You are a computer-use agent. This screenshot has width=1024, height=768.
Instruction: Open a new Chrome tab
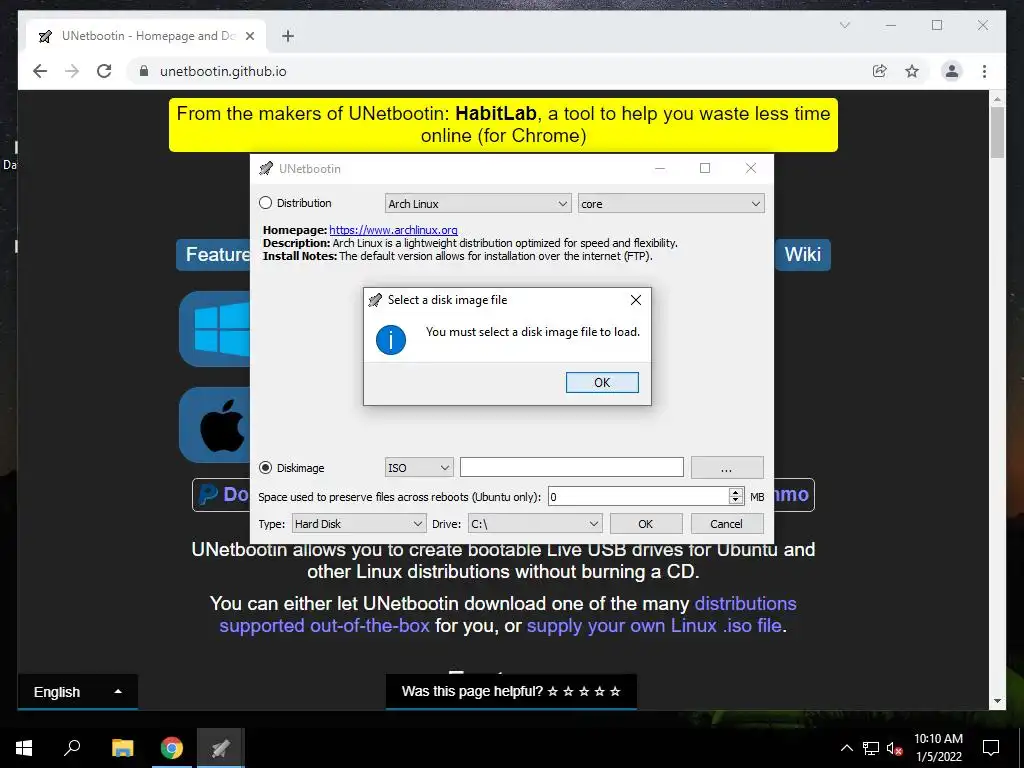point(288,36)
